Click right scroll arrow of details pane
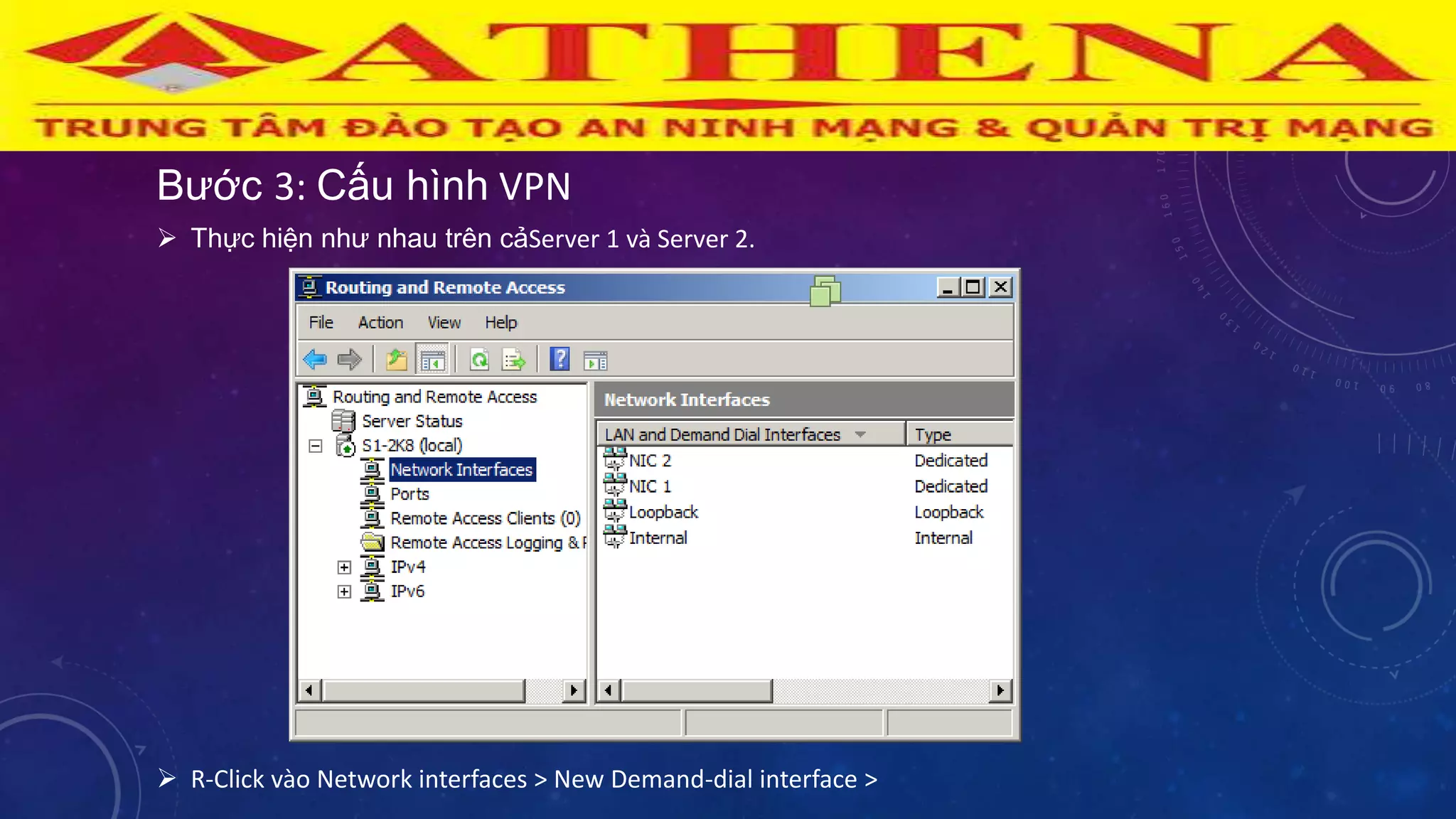The image size is (1456, 819). coord(1001,690)
